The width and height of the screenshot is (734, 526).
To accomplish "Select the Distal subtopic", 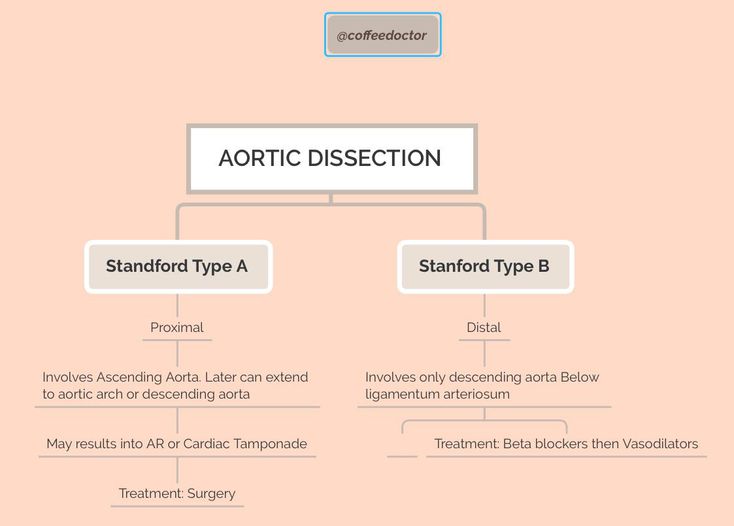I will pyautogui.click(x=484, y=328).
